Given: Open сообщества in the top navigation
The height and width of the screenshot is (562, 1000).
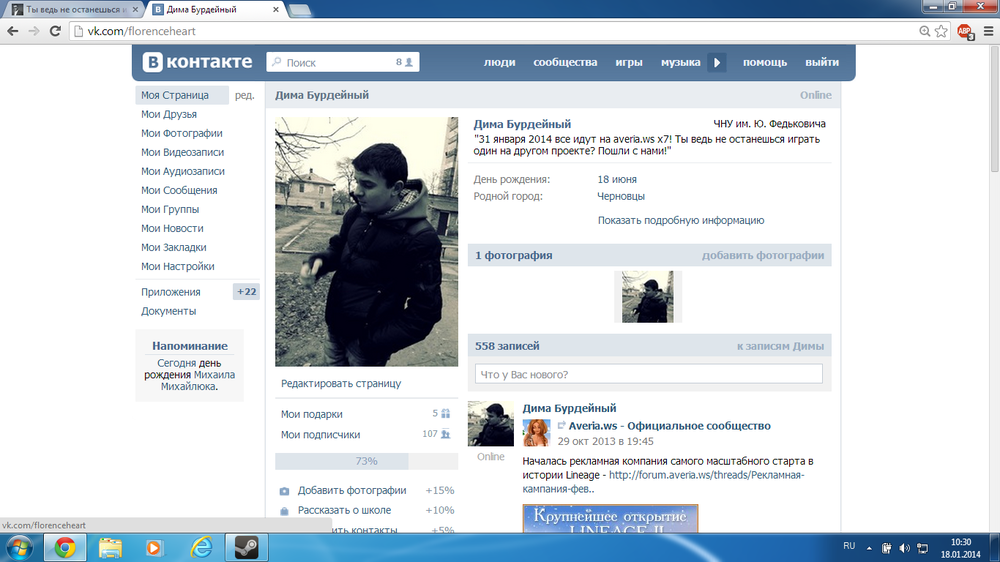Looking at the screenshot, I should 565,62.
